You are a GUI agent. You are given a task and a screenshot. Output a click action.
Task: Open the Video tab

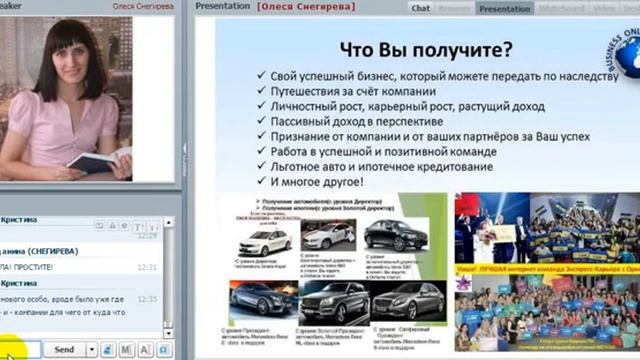click(x=604, y=9)
